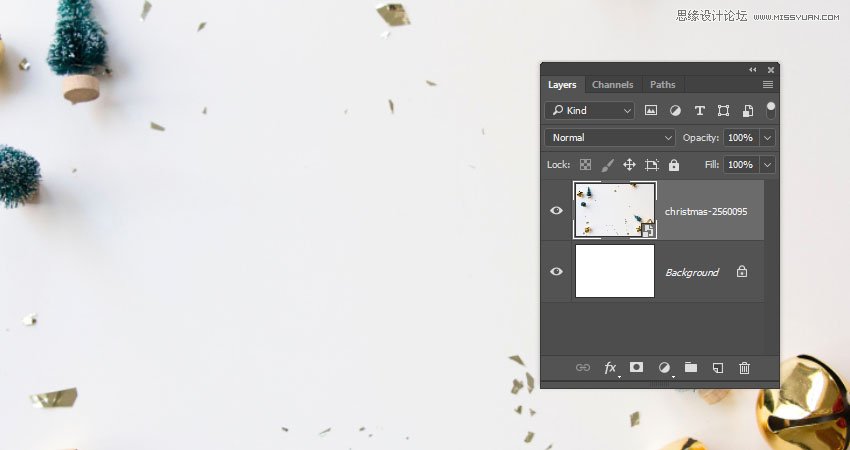Filter layers by pixel layer icon
850x450 pixels.
[x=651, y=111]
